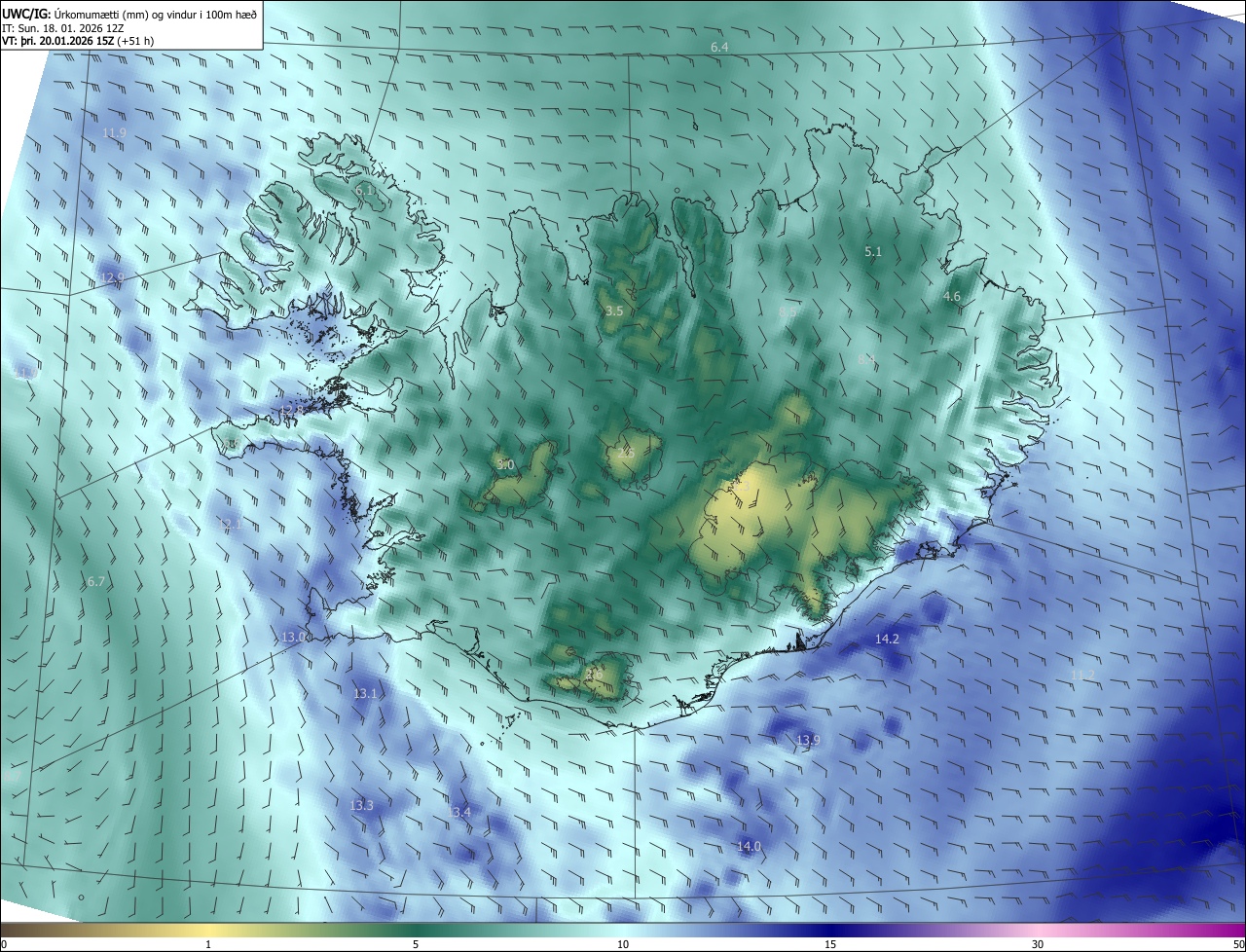
Task: Click the 6.4 value at the map's top
Action: click(719, 47)
